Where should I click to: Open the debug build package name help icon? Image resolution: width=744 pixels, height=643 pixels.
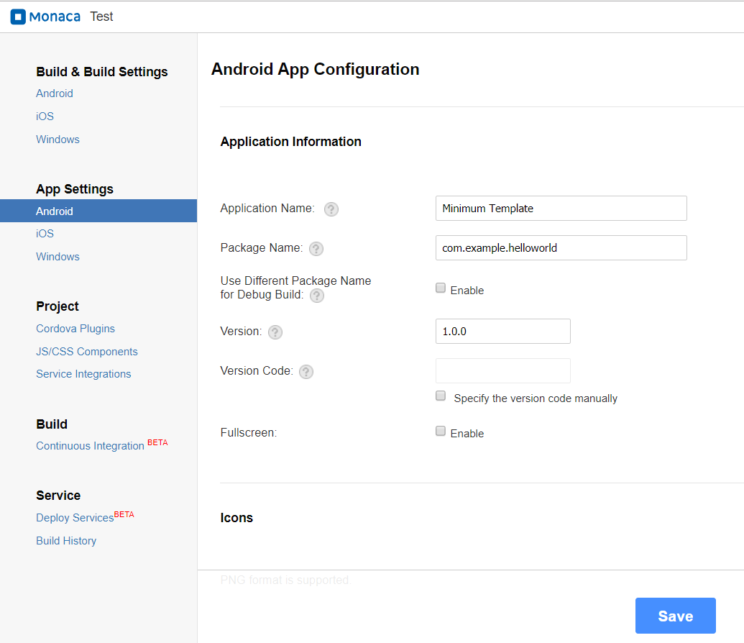pos(317,296)
